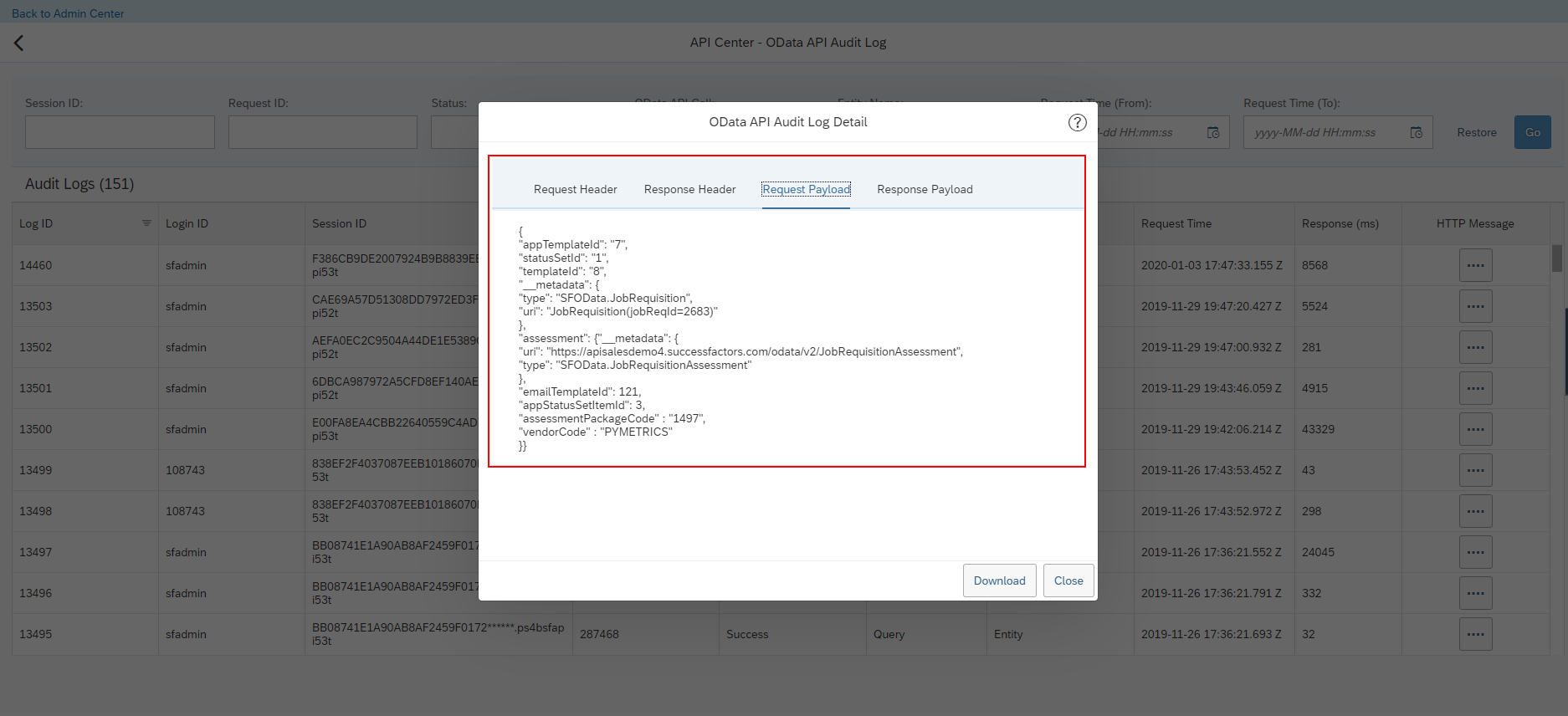This screenshot has height=716, width=1568.
Task: Switch to Response Payload tab
Action: coord(925,189)
